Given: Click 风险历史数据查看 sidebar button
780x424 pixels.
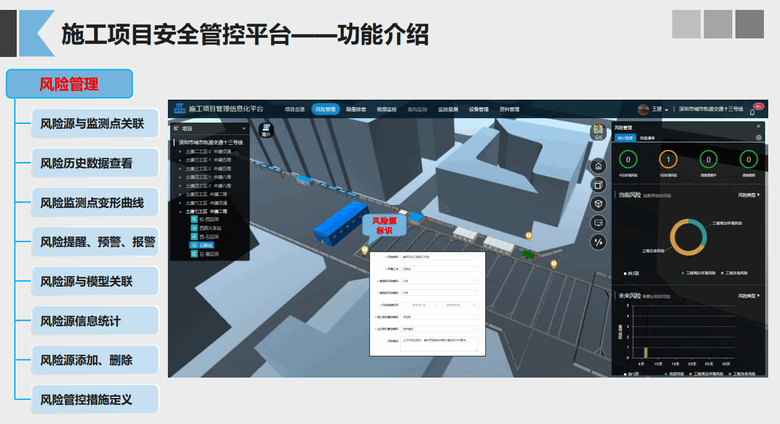Looking at the screenshot, I should (92, 163).
